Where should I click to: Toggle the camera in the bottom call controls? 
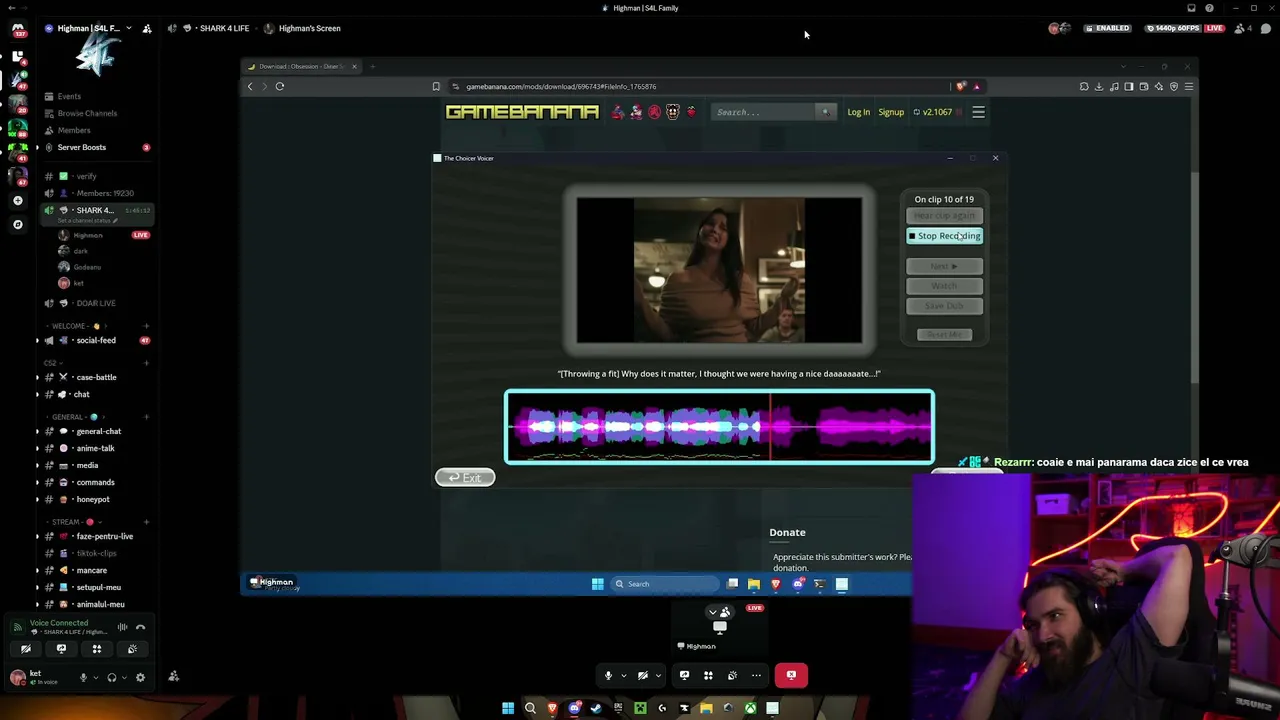pyautogui.click(x=643, y=675)
